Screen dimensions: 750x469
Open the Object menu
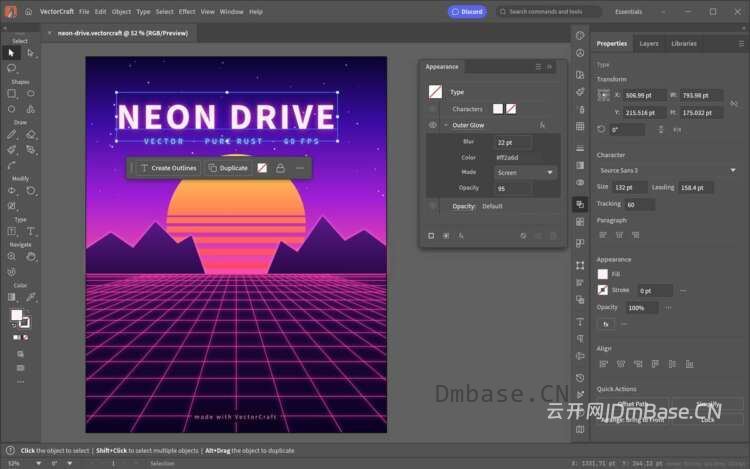click(x=121, y=11)
